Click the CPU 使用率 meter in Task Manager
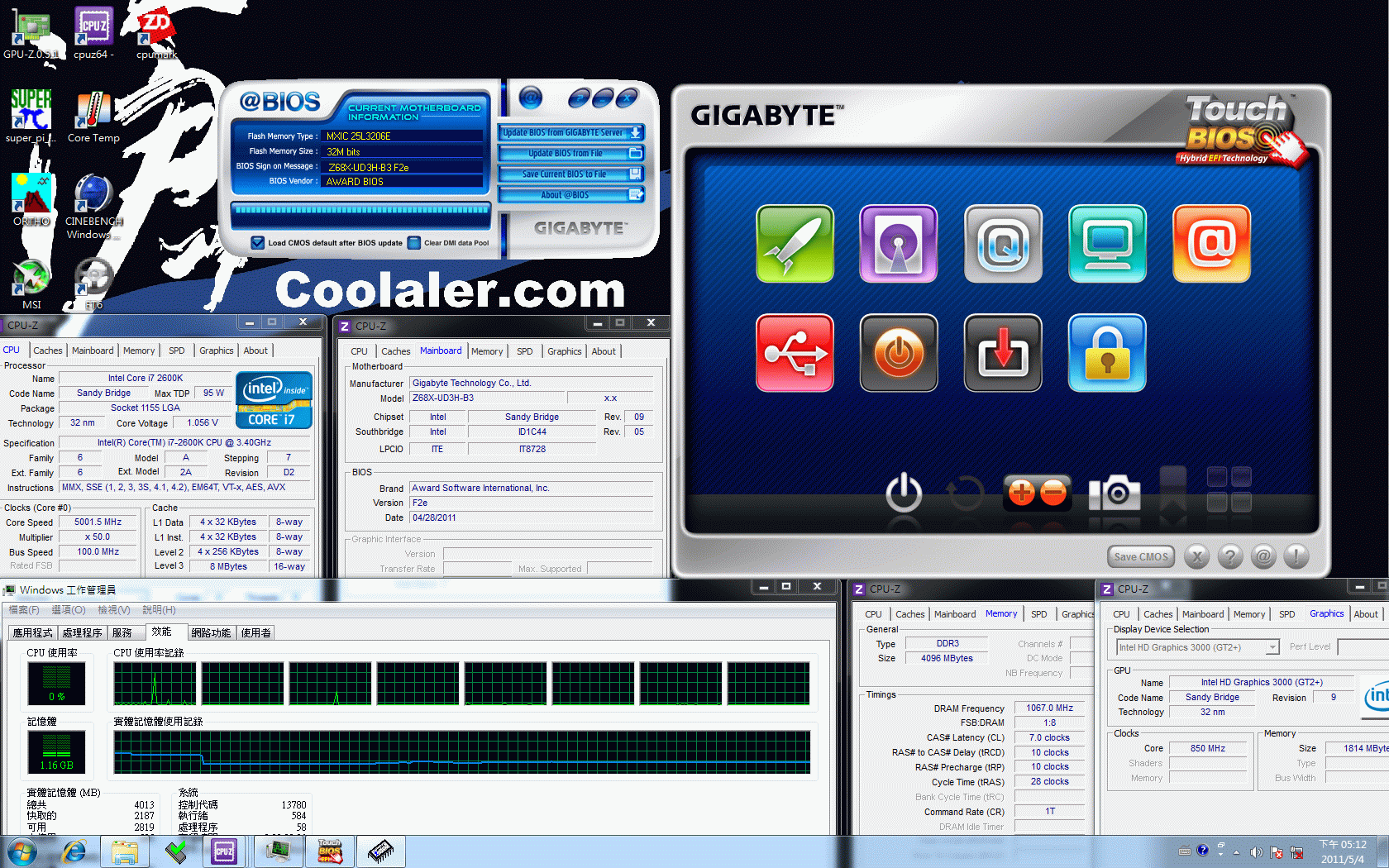1389x868 pixels. [x=56, y=684]
